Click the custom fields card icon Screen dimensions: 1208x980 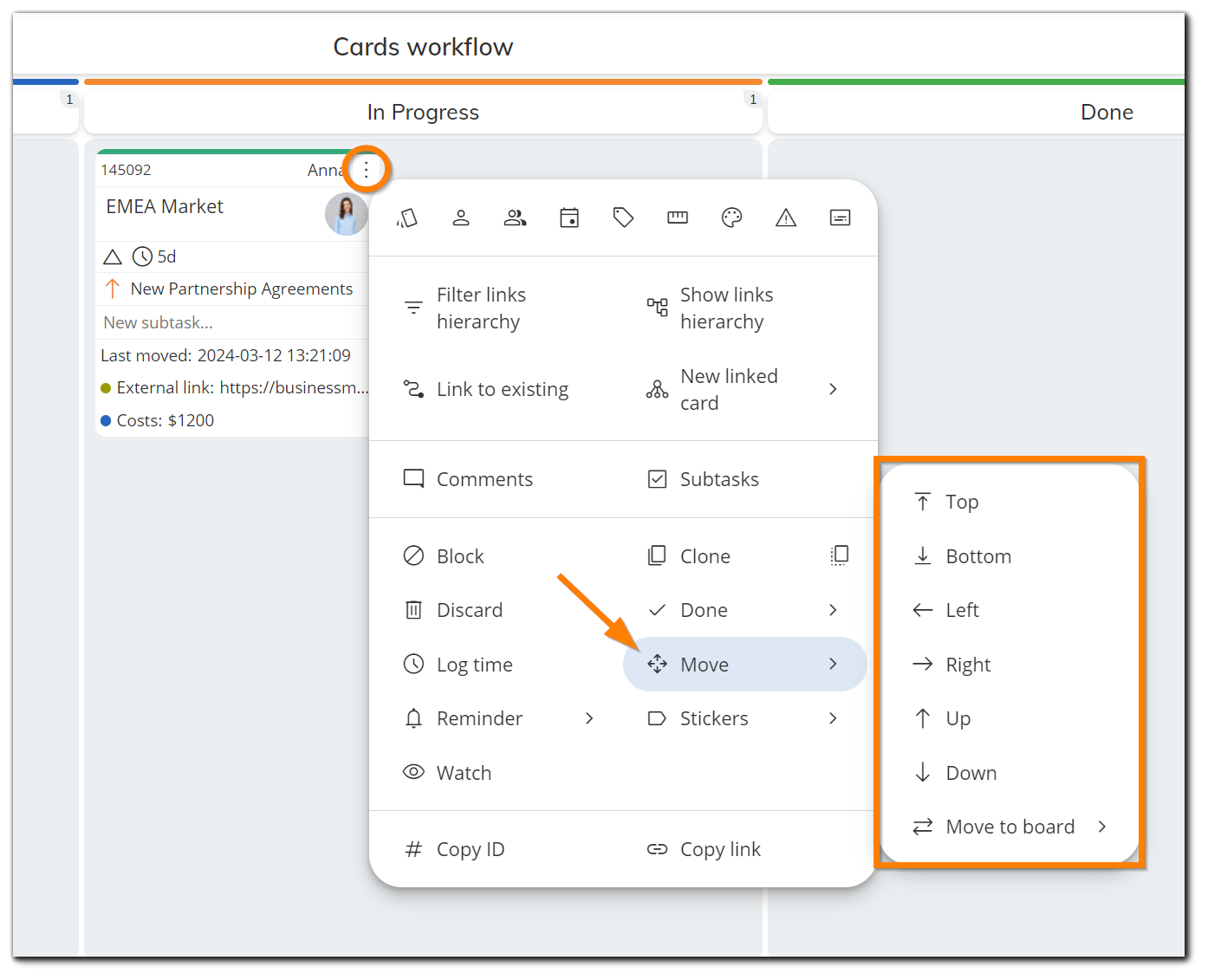pyautogui.click(x=840, y=218)
